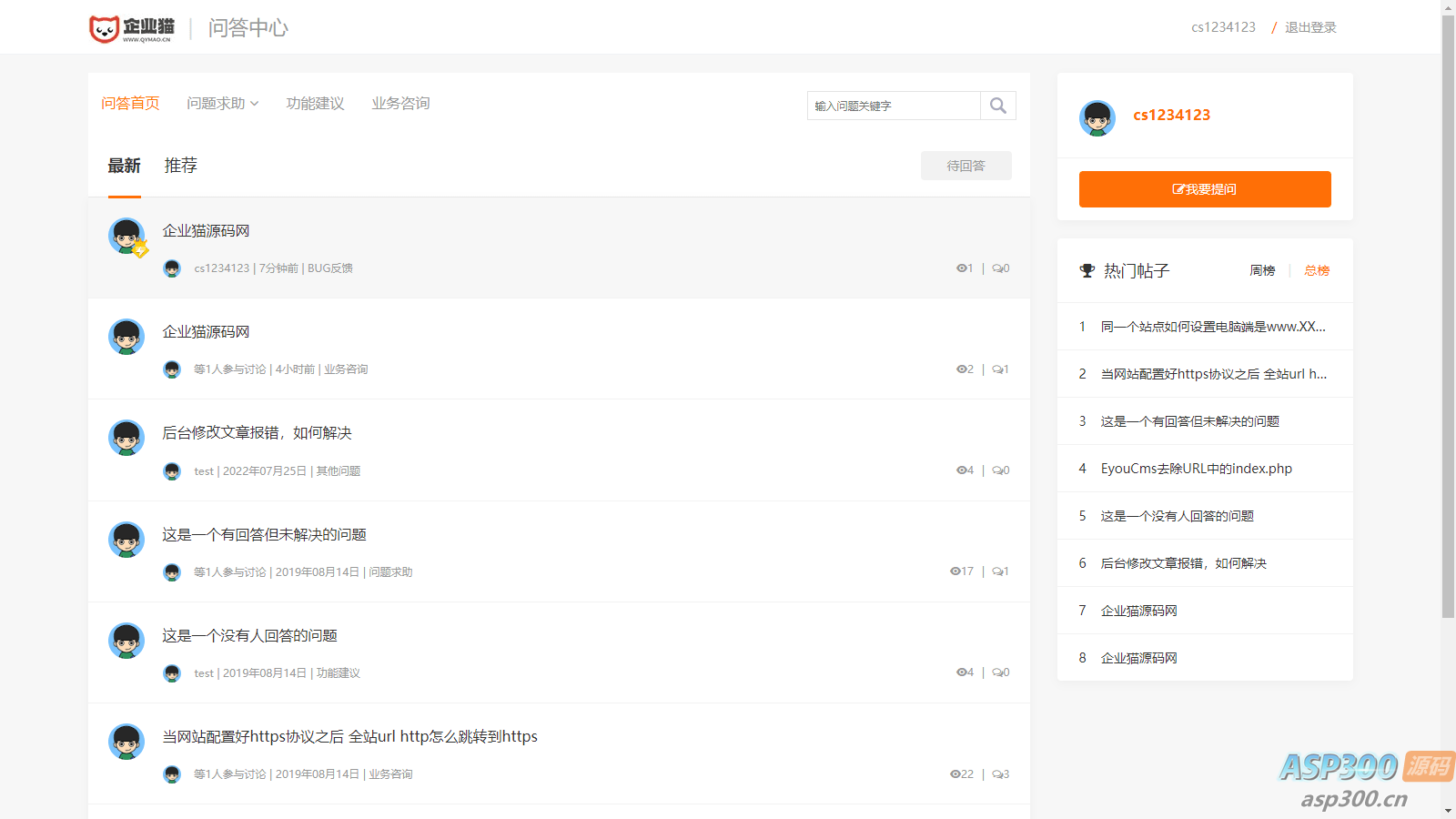This screenshot has width=1456, height=819.
Task: Click the trophy icon beside 热门帖子
Action: pyautogui.click(x=1086, y=270)
